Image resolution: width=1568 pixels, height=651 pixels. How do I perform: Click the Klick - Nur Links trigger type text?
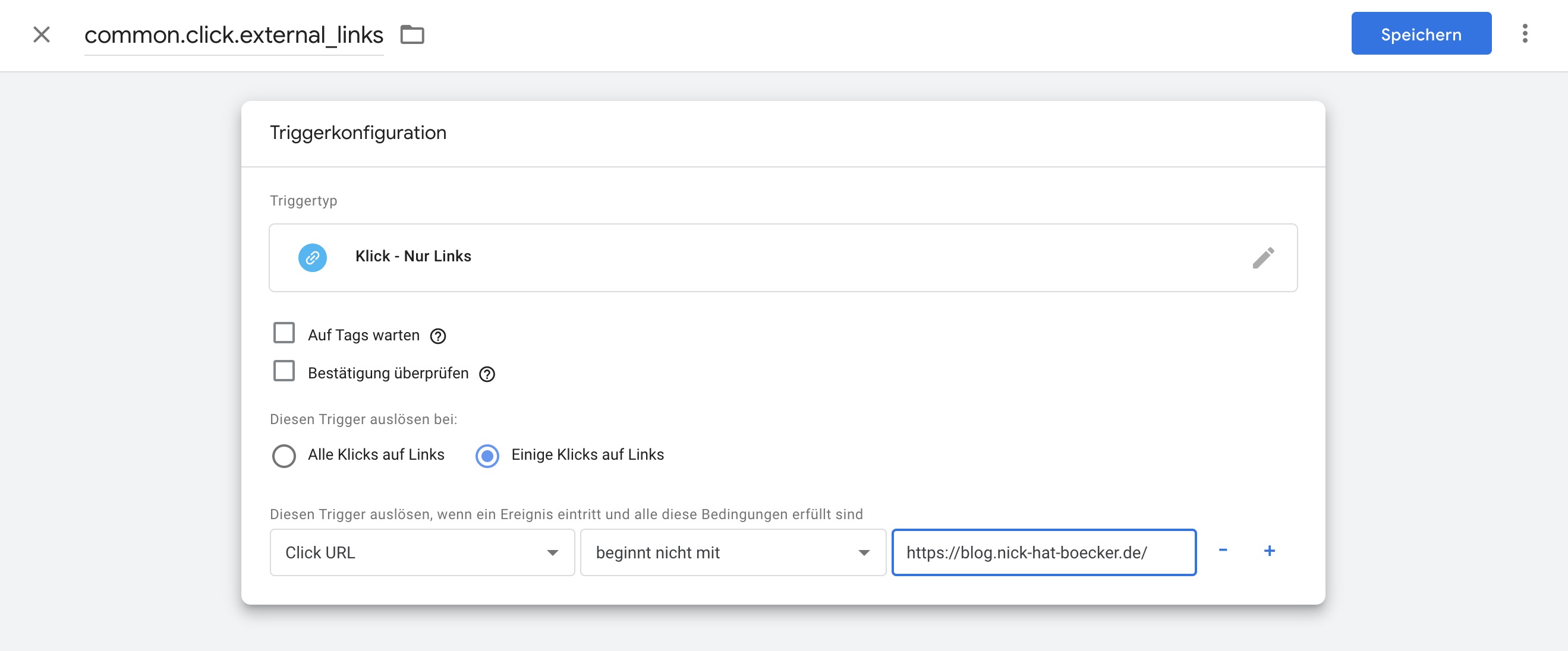click(413, 256)
